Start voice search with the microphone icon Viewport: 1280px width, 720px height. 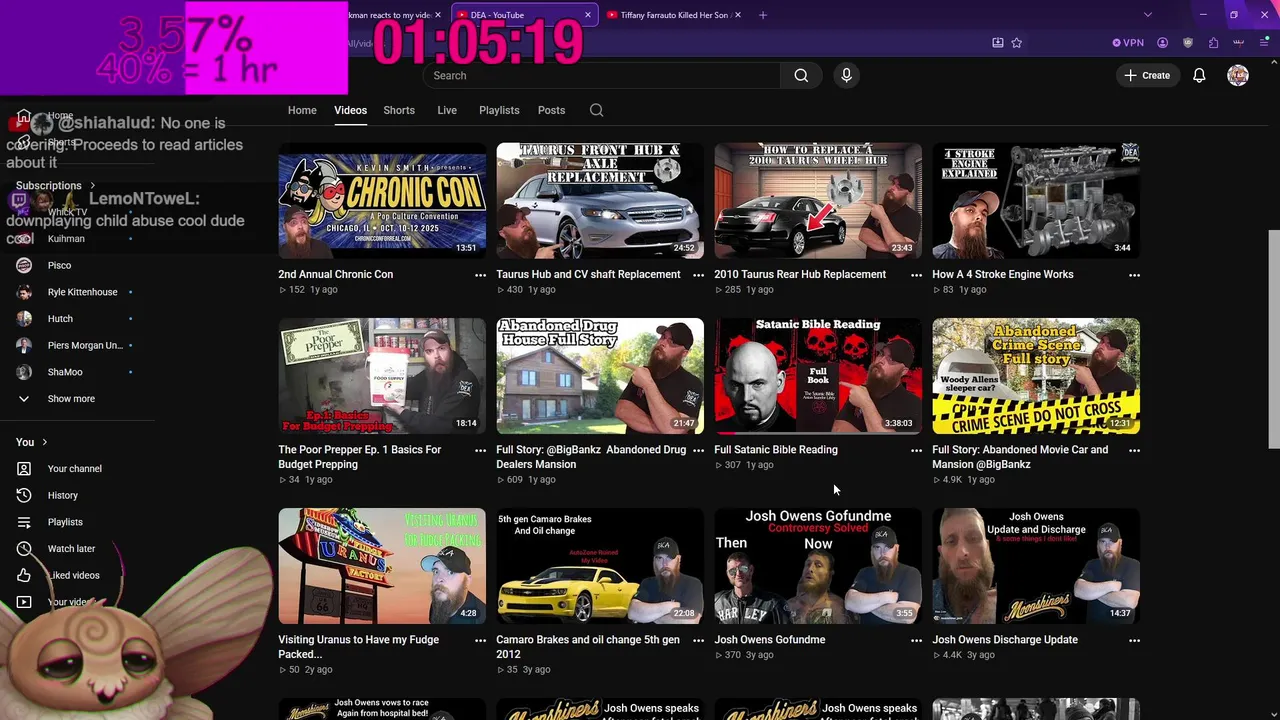tap(846, 75)
